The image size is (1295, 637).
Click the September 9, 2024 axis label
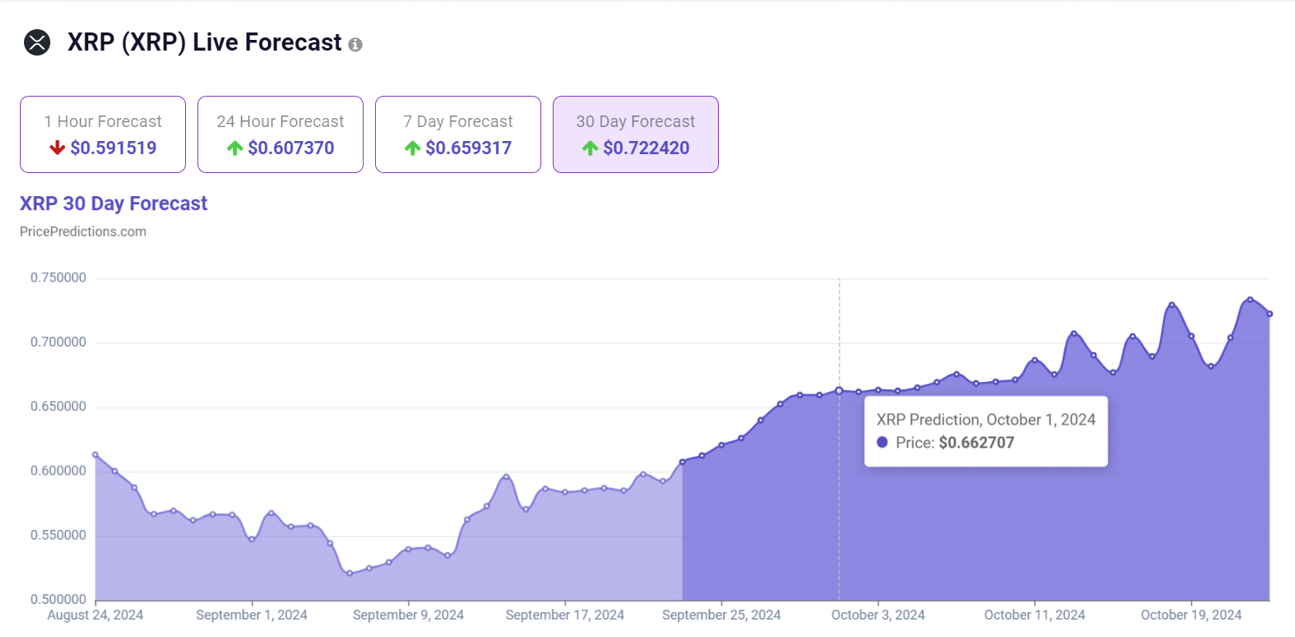[x=408, y=615]
